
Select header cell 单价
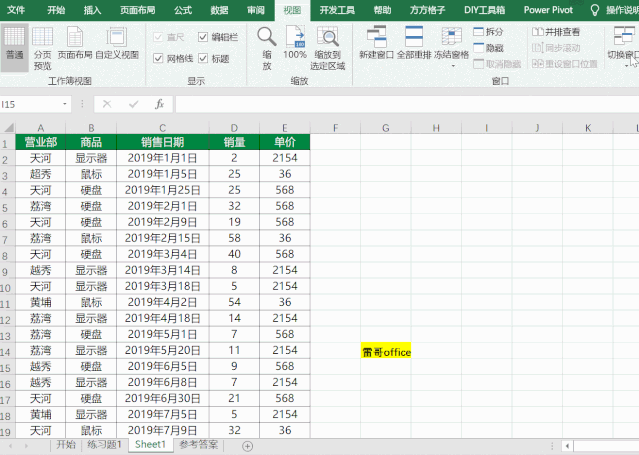pos(284,142)
